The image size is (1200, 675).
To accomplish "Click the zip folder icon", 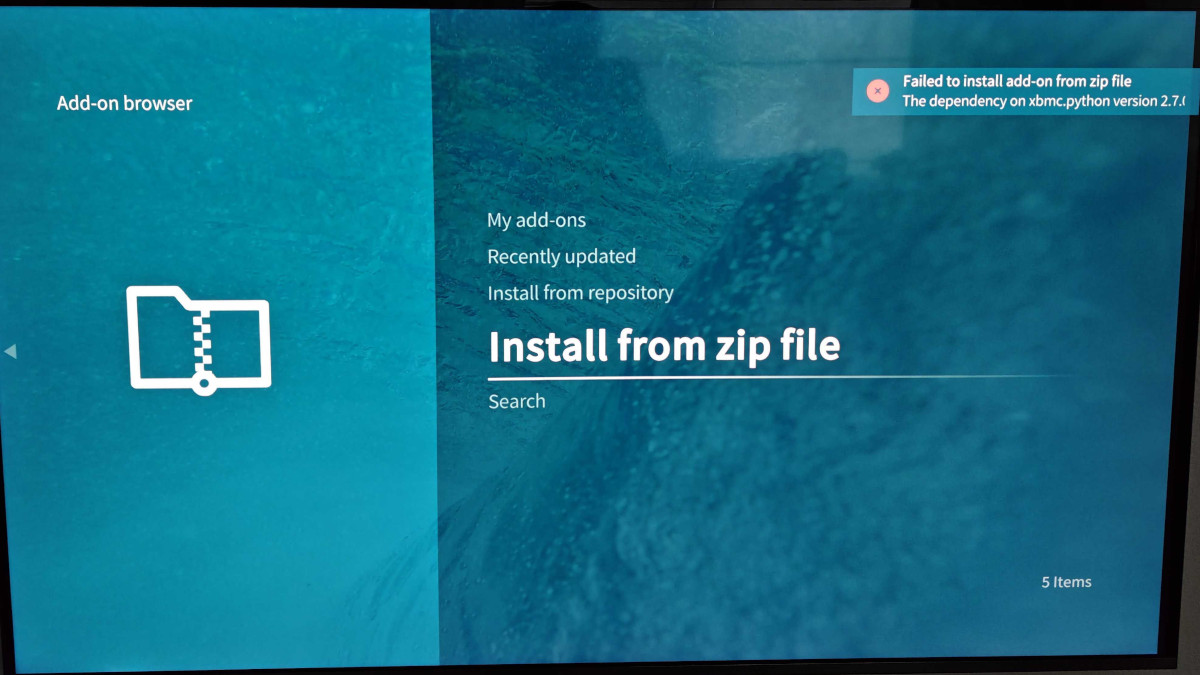I will point(199,340).
